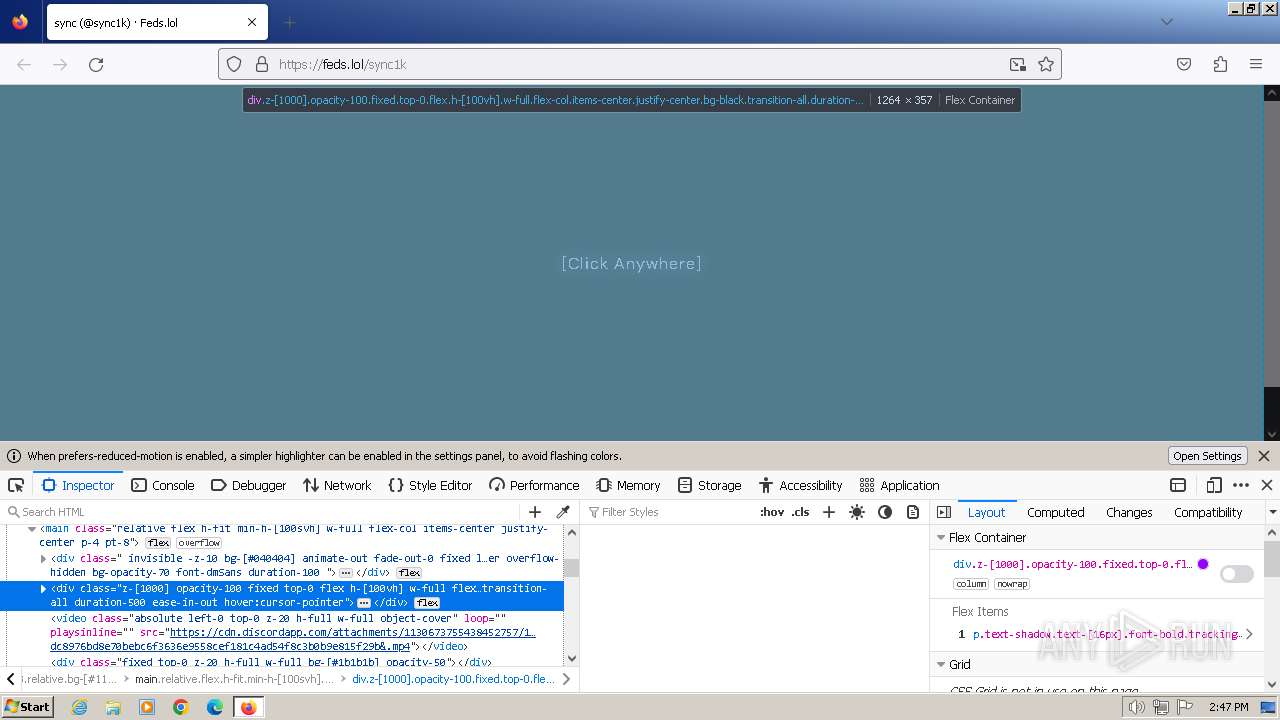This screenshot has height=720, width=1280.
Task: Toggle Responsive Design Mode icon
Action: 1214,485
